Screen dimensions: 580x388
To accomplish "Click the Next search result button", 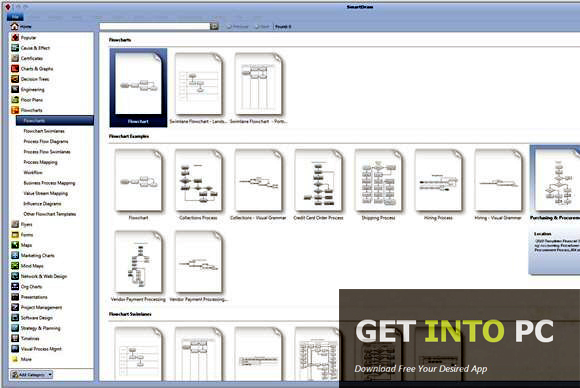I will click(x=262, y=26).
